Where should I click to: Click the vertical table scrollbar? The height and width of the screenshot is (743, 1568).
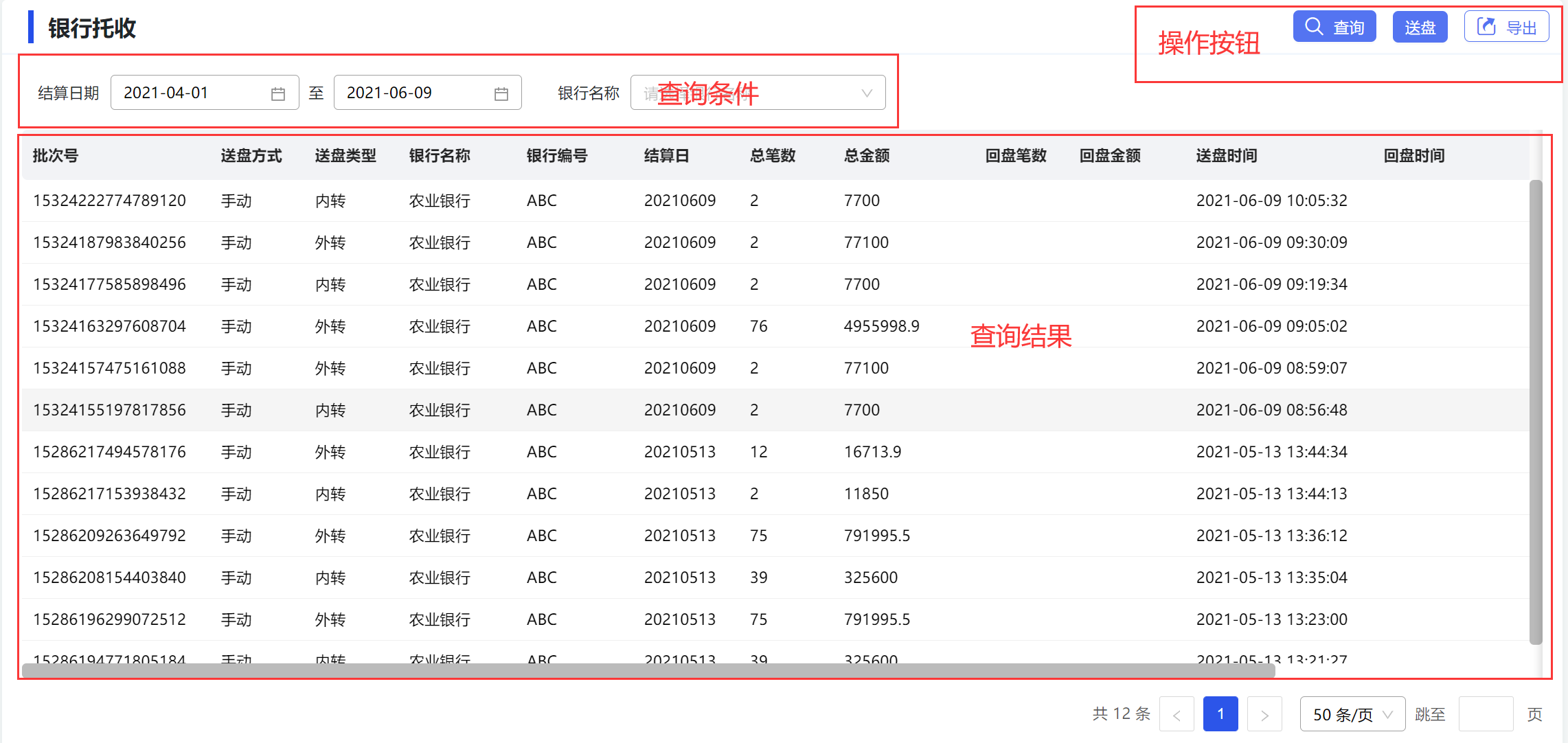coord(1536,412)
